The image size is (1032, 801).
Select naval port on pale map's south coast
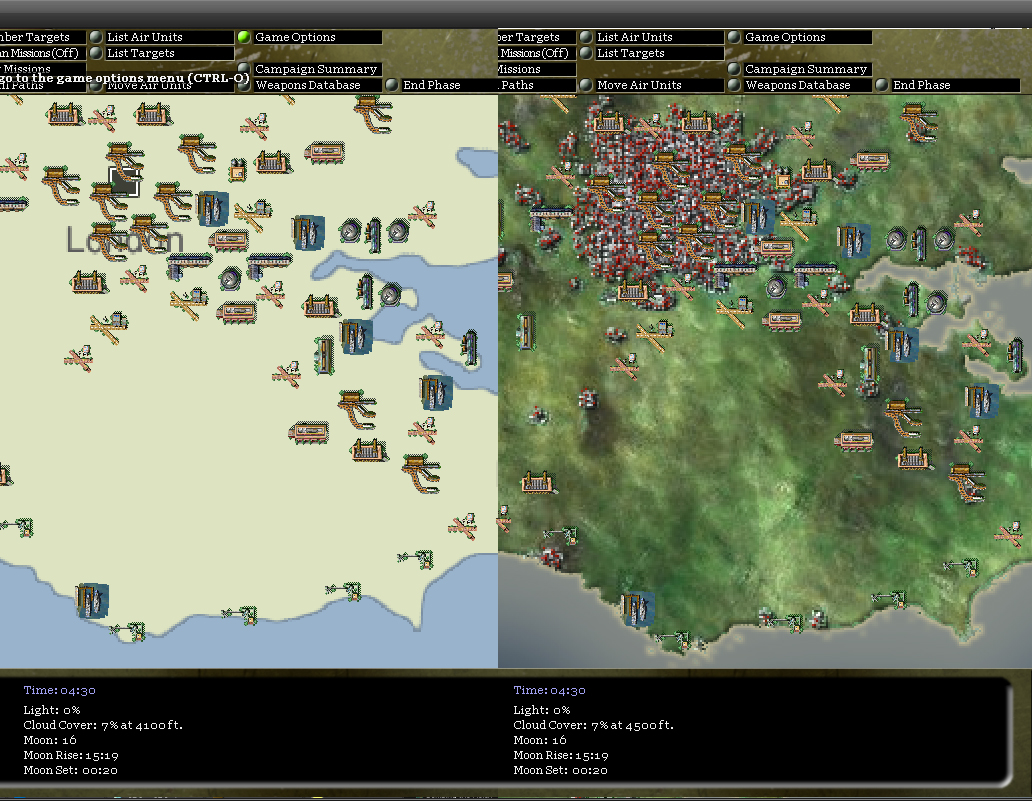91,600
